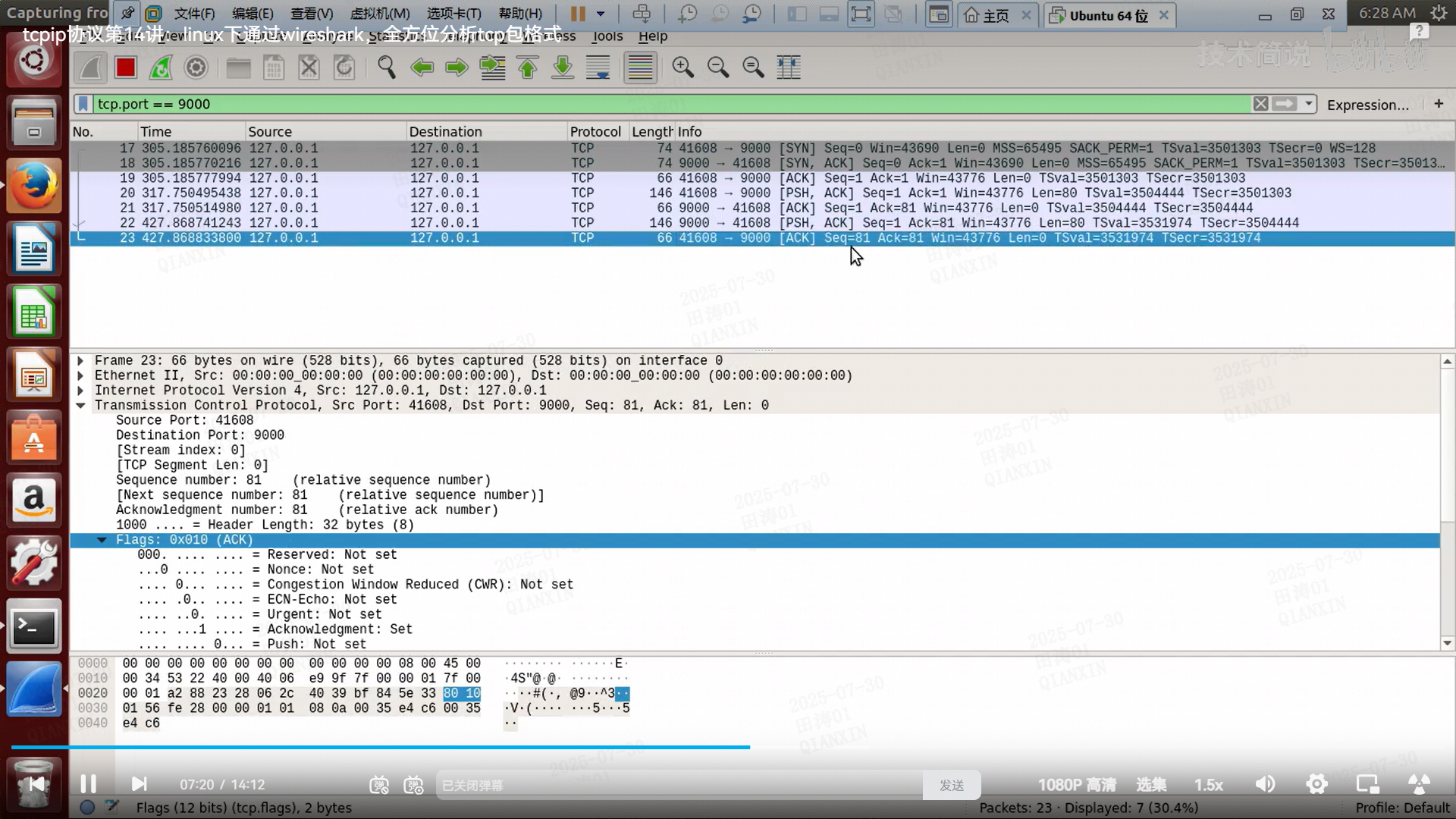Toggle auto-scroll during live capture icon
This screenshot has width=1456, height=819.
click(x=598, y=68)
